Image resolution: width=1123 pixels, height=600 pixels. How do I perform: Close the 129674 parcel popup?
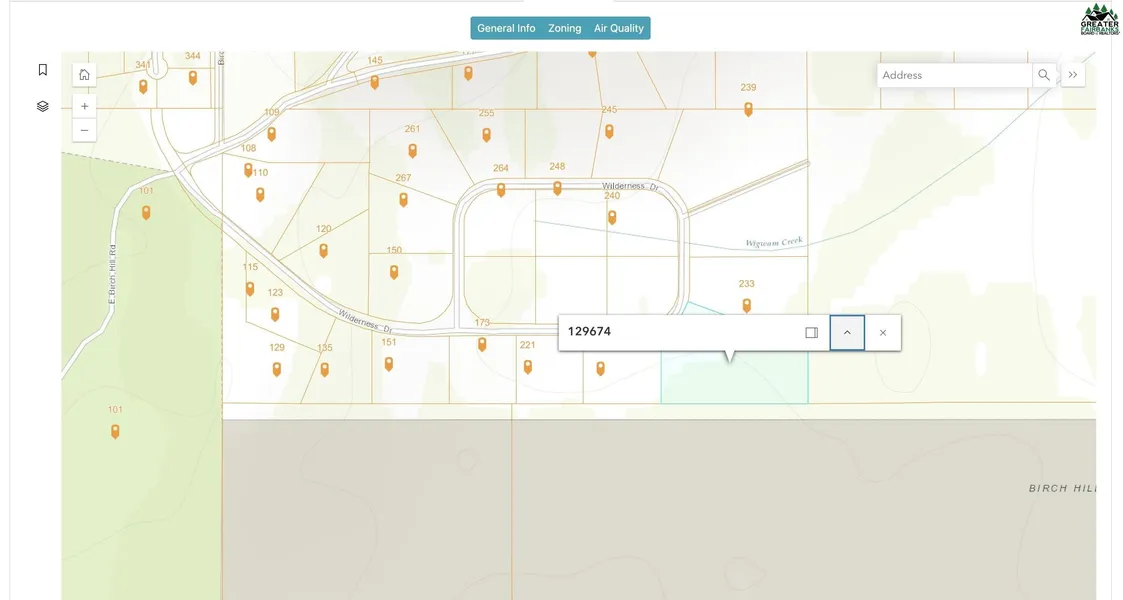click(883, 333)
